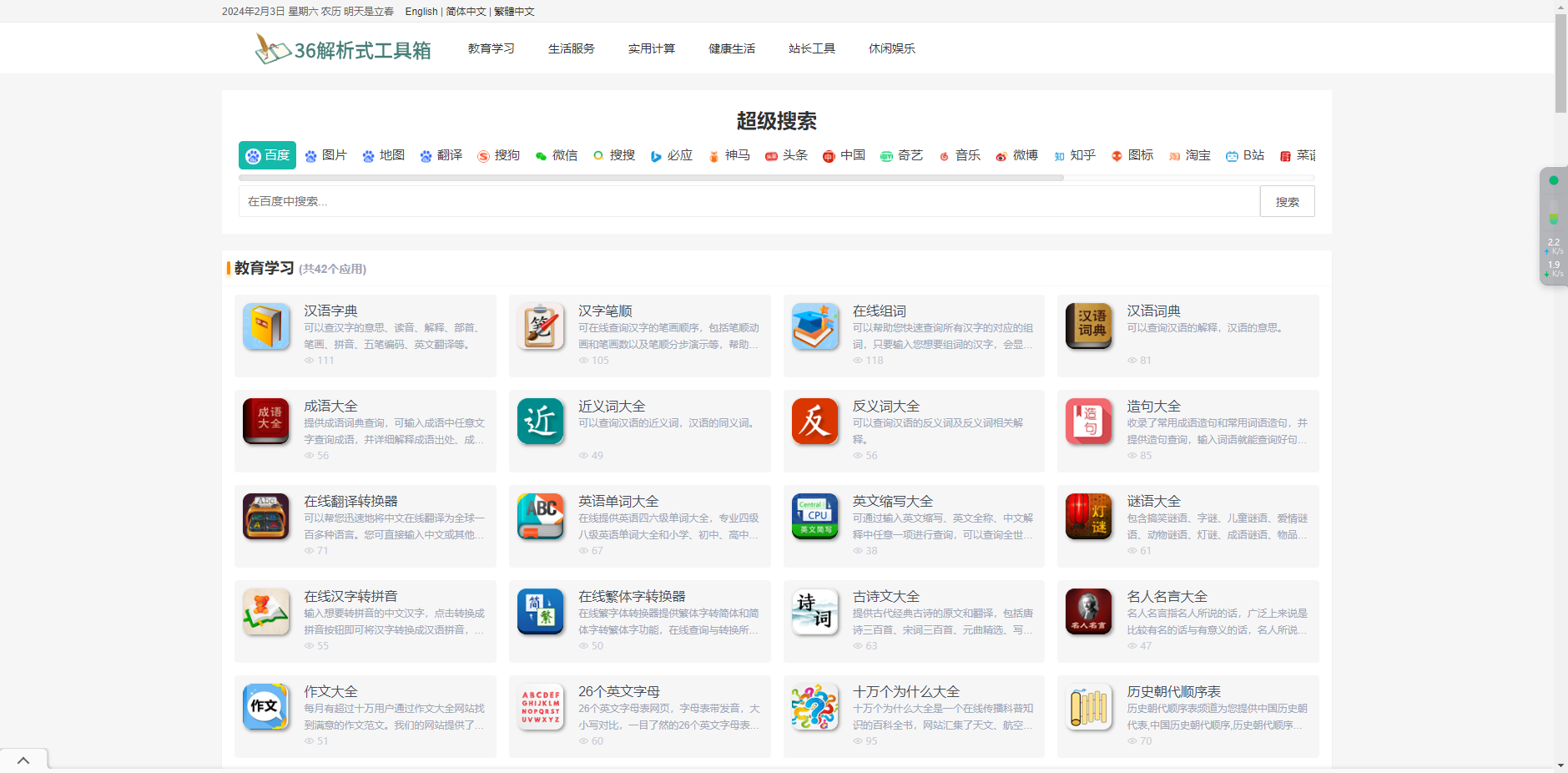Open the 在线翻译转换器 title link
This screenshot has height=773, width=1568.
point(350,501)
